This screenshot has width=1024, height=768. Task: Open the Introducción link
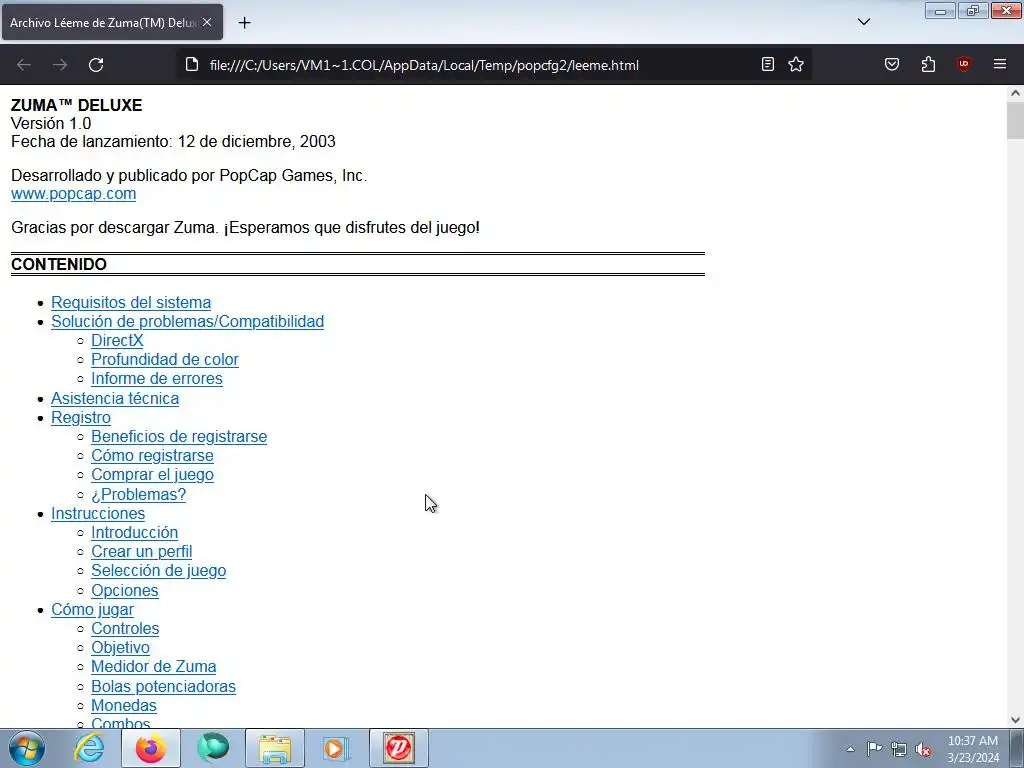pos(135,532)
